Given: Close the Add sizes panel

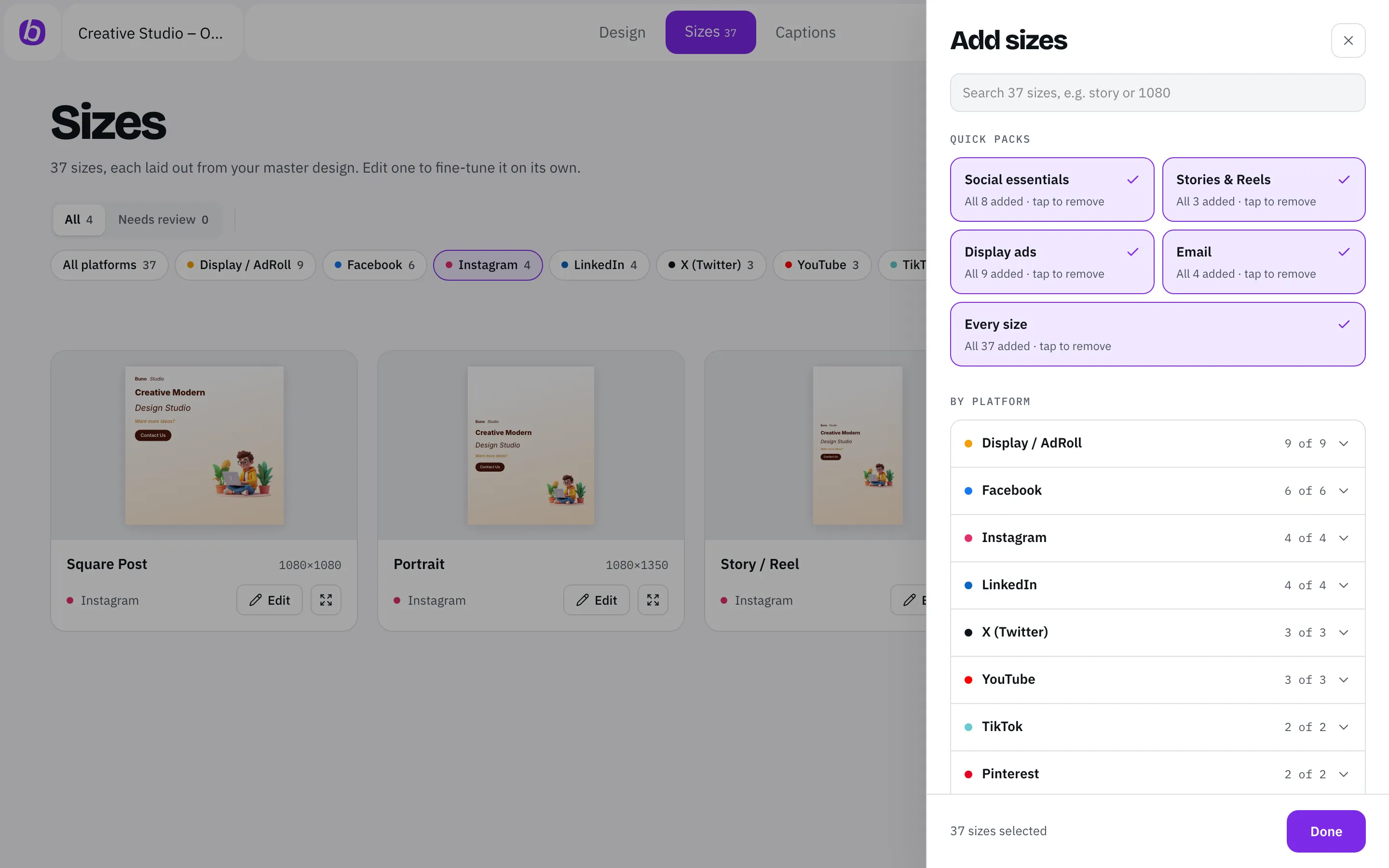Looking at the screenshot, I should coord(1348,40).
